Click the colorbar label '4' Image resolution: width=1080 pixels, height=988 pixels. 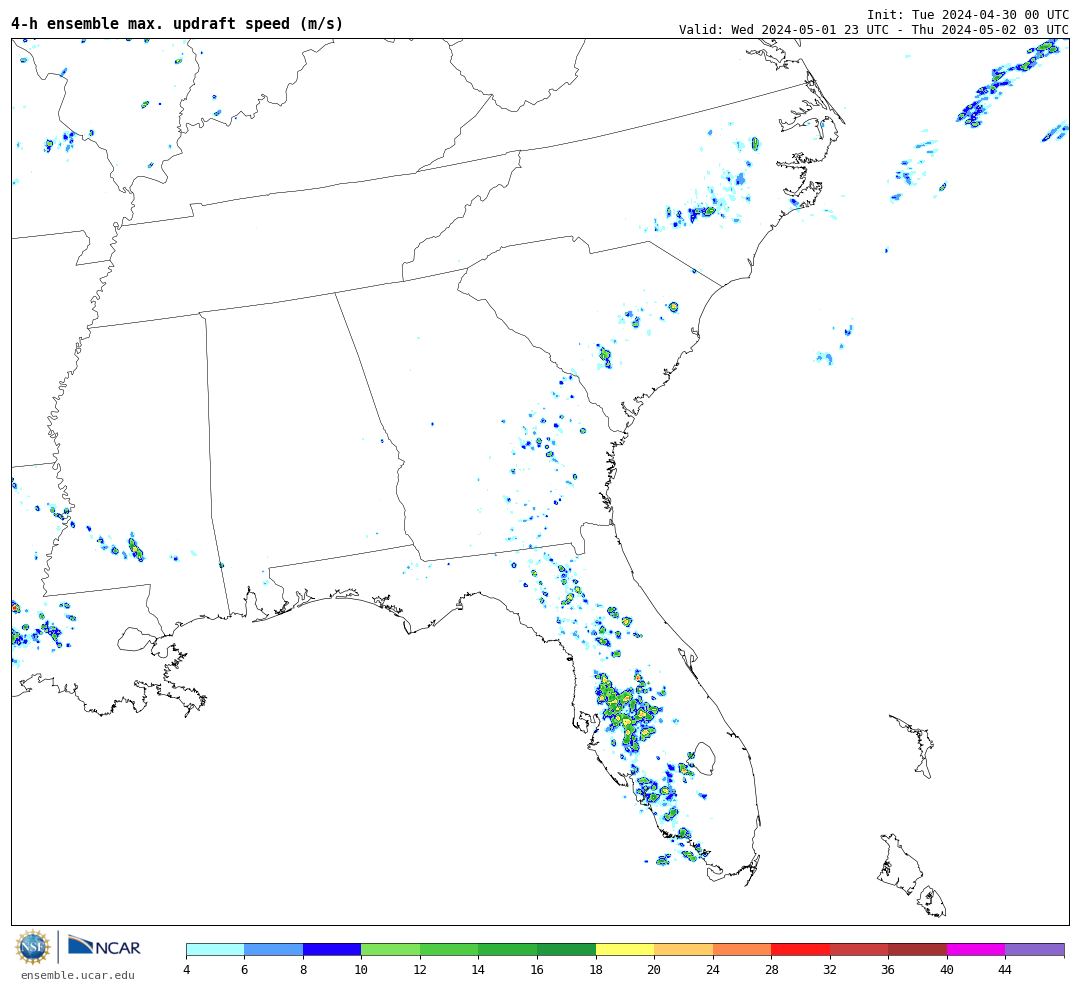(187, 970)
